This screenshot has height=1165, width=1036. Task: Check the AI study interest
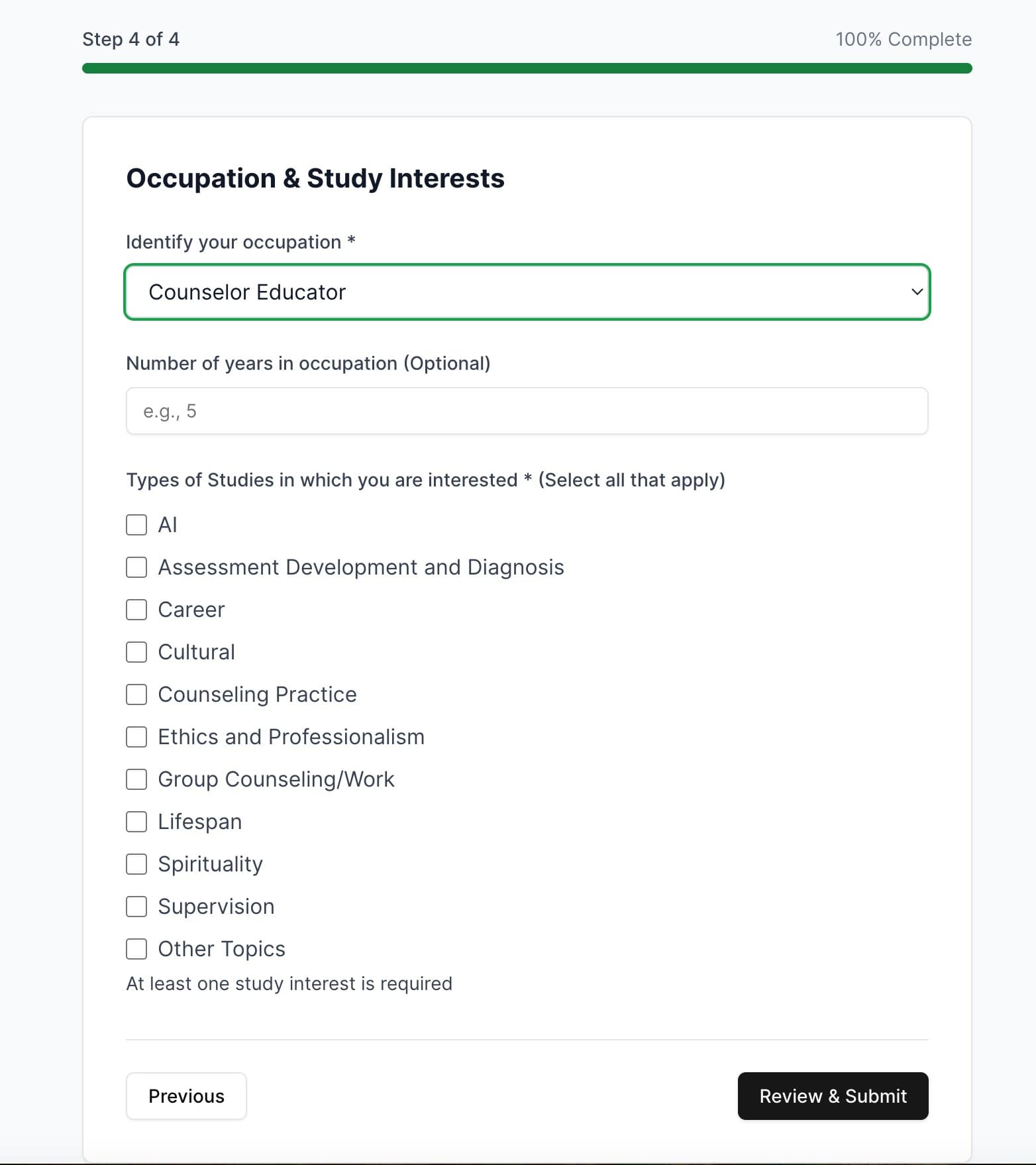pos(136,525)
